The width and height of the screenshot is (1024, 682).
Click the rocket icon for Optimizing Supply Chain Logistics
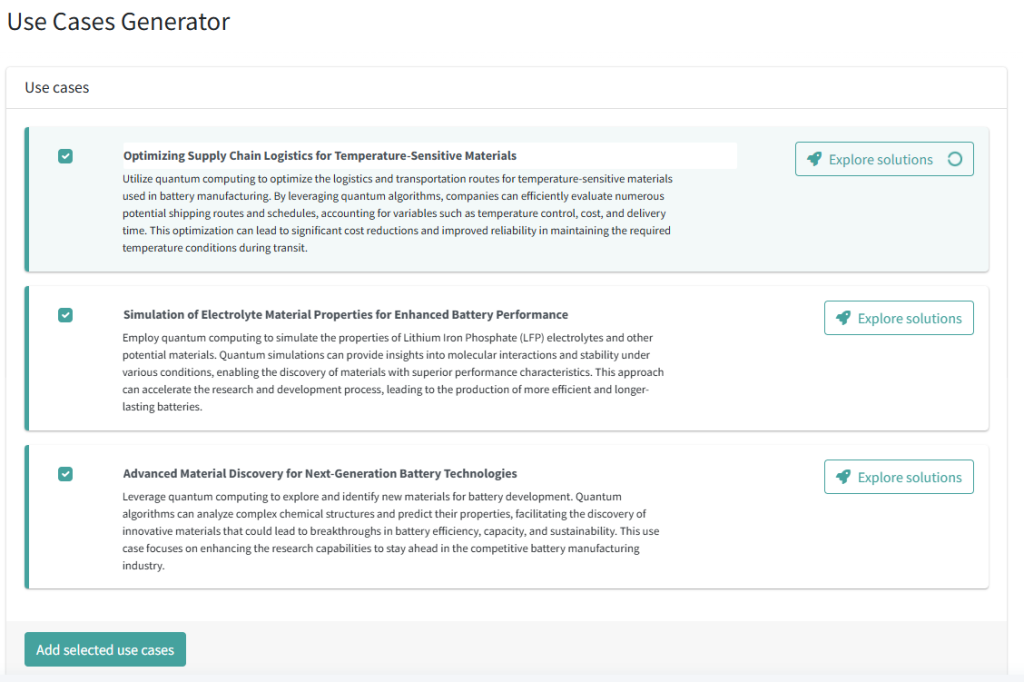coord(814,159)
